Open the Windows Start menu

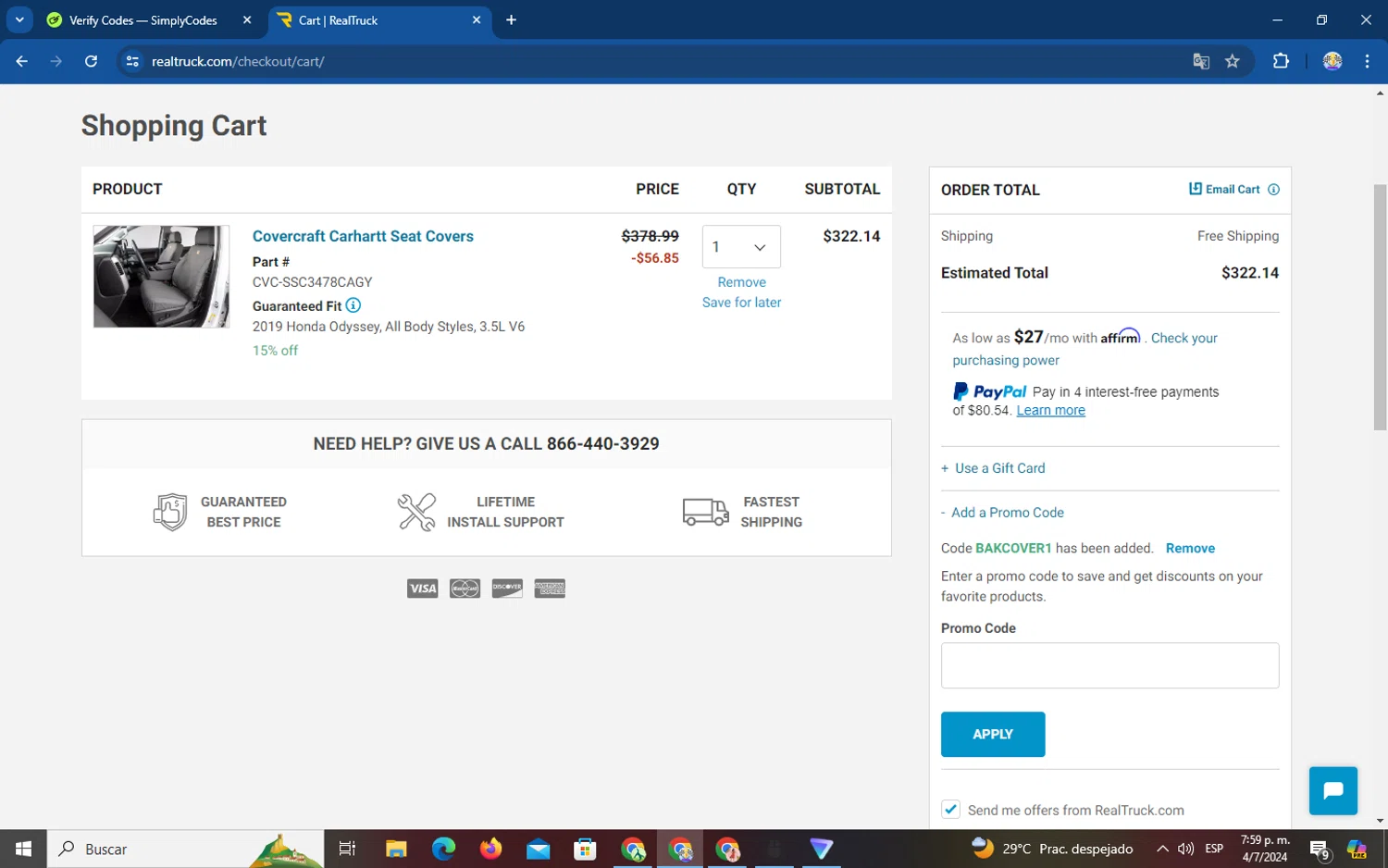[x=23, y=849]
